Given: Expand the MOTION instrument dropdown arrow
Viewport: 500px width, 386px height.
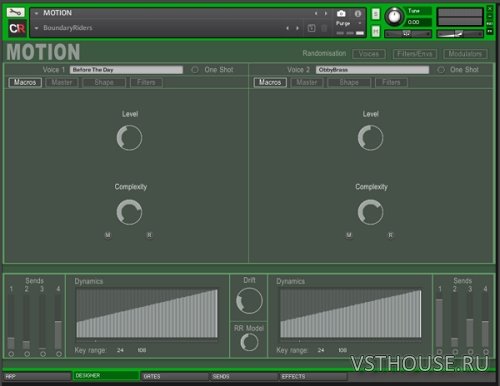Looking at the screenshot, I should tap(36, 13).
